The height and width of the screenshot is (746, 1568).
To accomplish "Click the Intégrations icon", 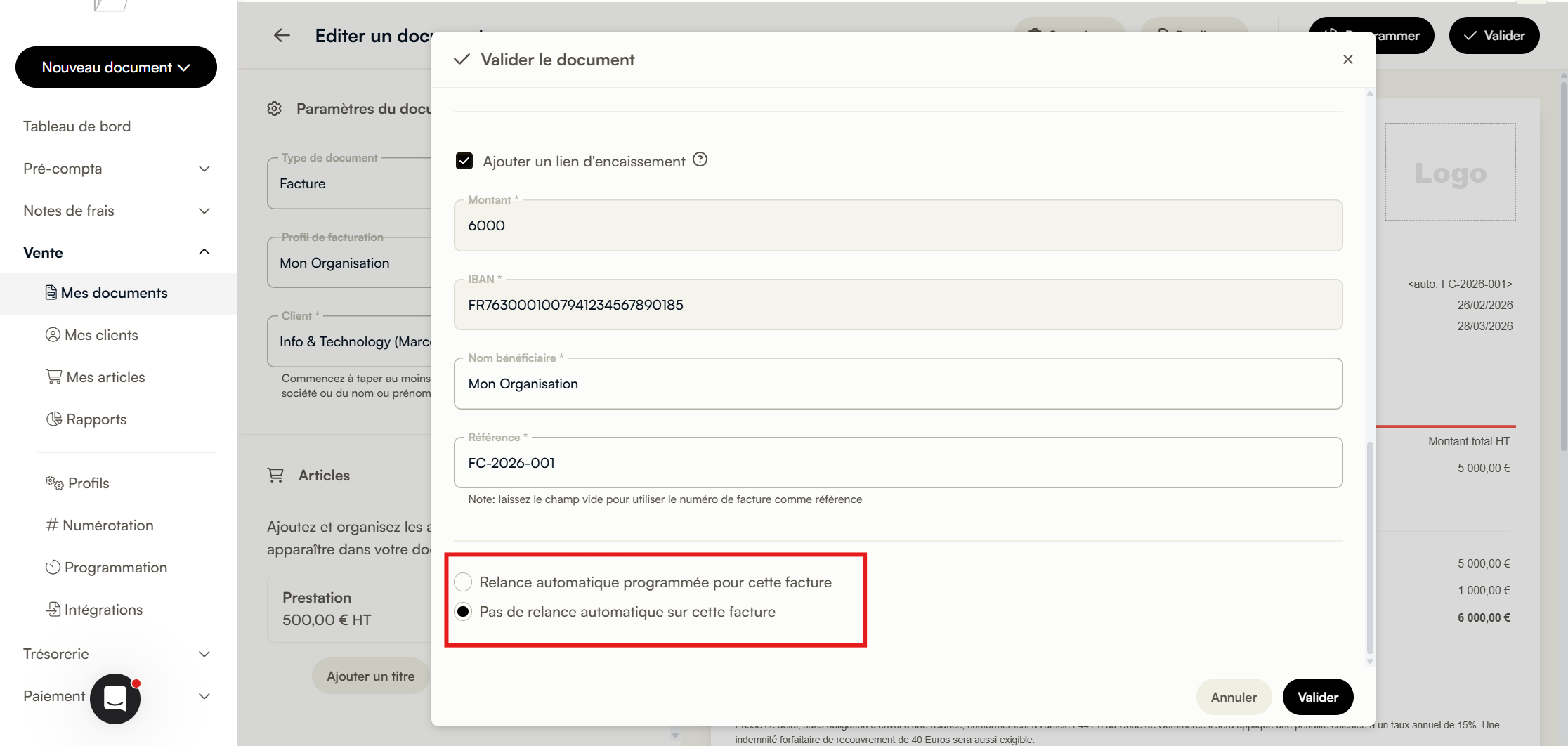I will point(53,609).
